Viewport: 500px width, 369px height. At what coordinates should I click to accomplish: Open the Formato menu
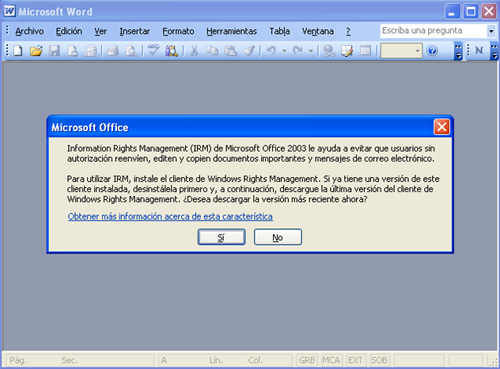(x=178, y=31)
